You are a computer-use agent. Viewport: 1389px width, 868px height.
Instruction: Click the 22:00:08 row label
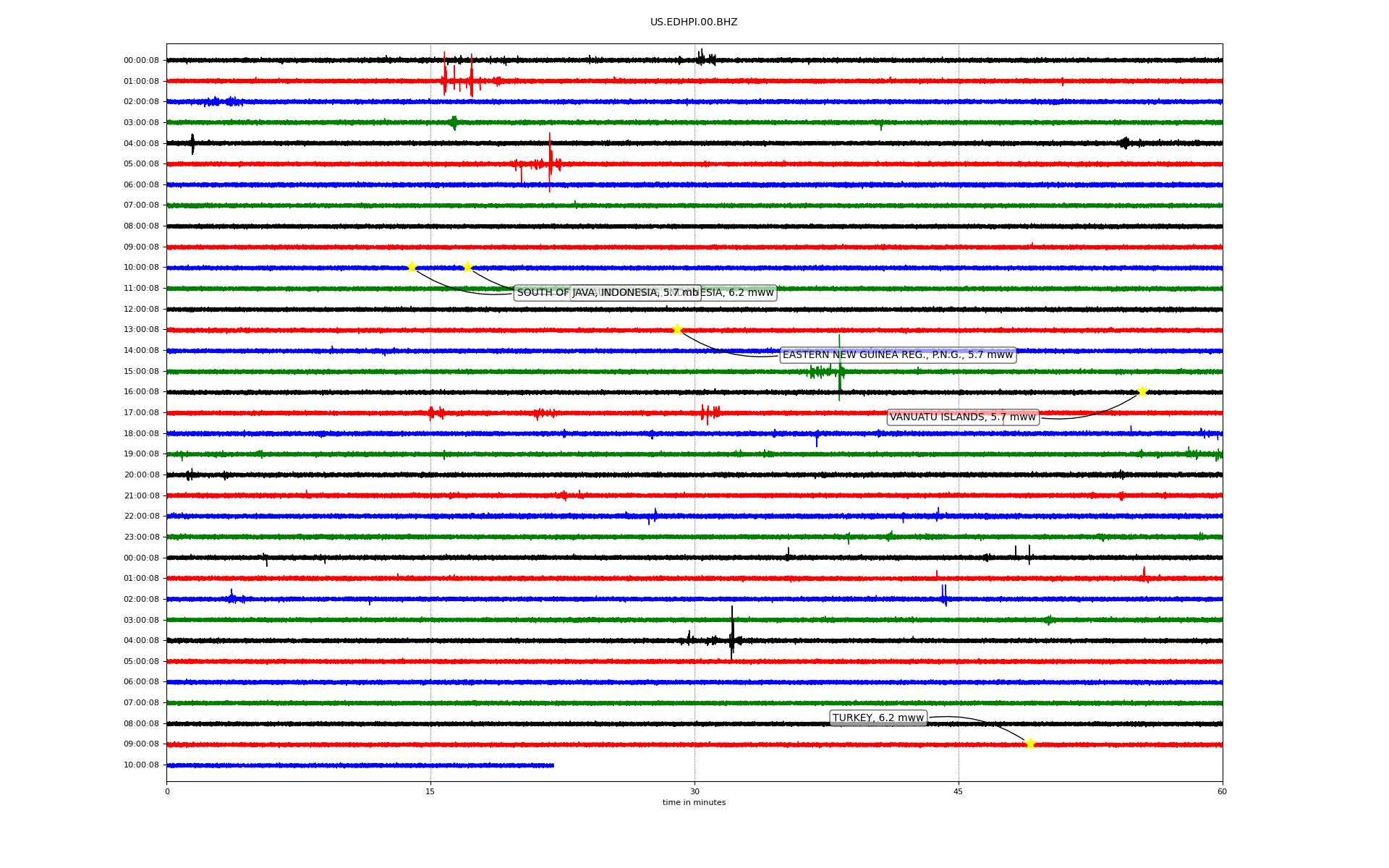(x=141, y=516)
